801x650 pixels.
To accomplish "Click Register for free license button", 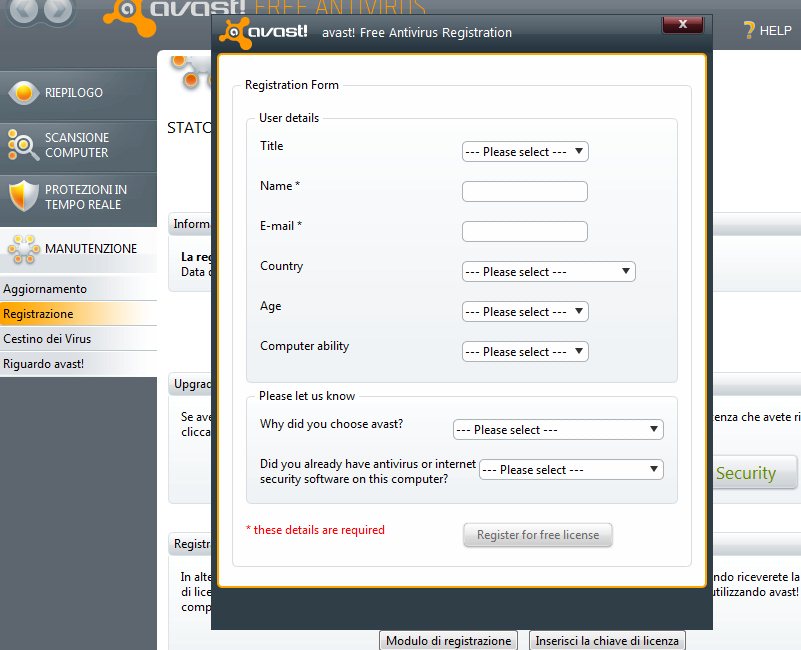I will click(538, 535).
